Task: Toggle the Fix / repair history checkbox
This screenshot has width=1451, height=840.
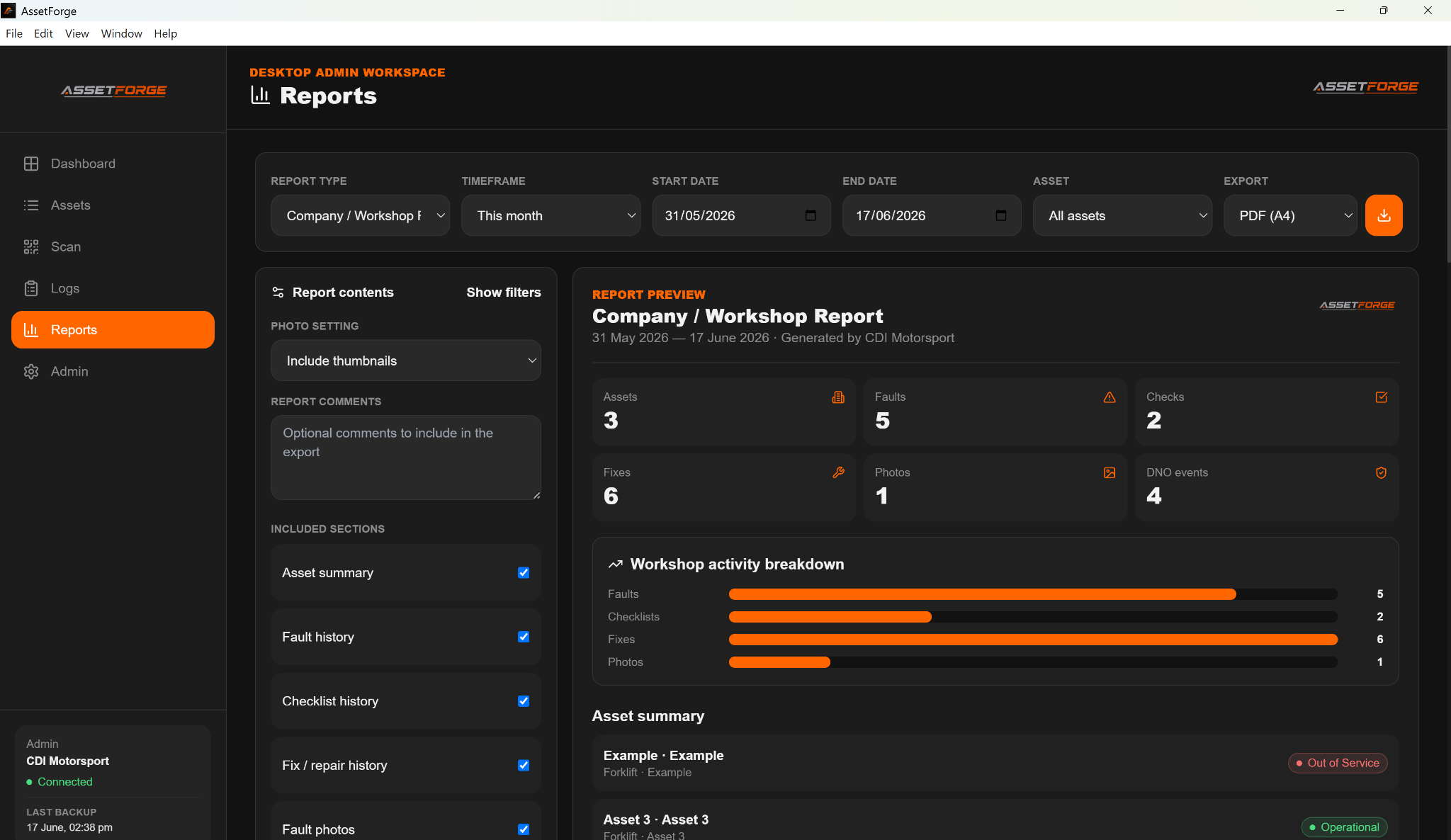Action: tap(524, 766)
